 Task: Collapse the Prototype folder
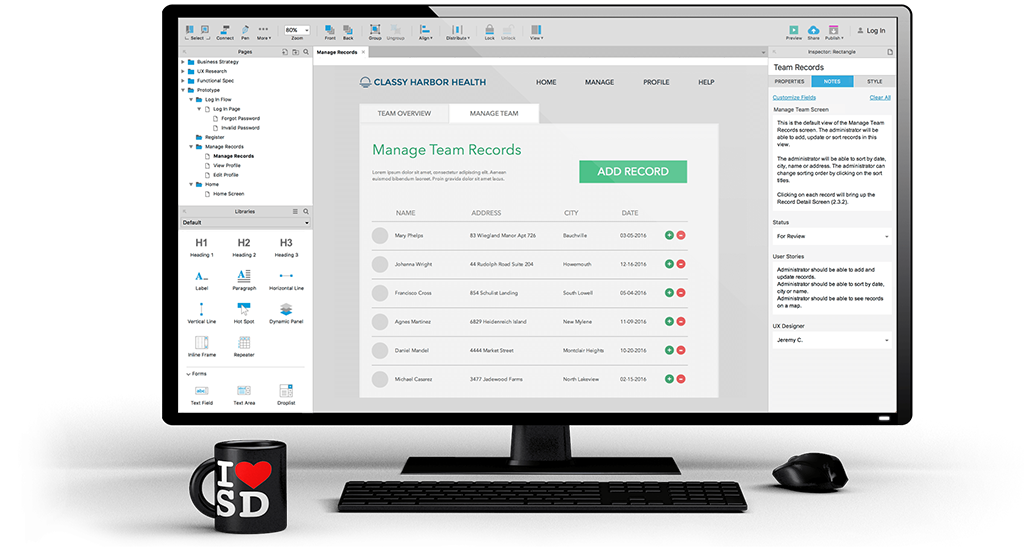tap(183, 90)
